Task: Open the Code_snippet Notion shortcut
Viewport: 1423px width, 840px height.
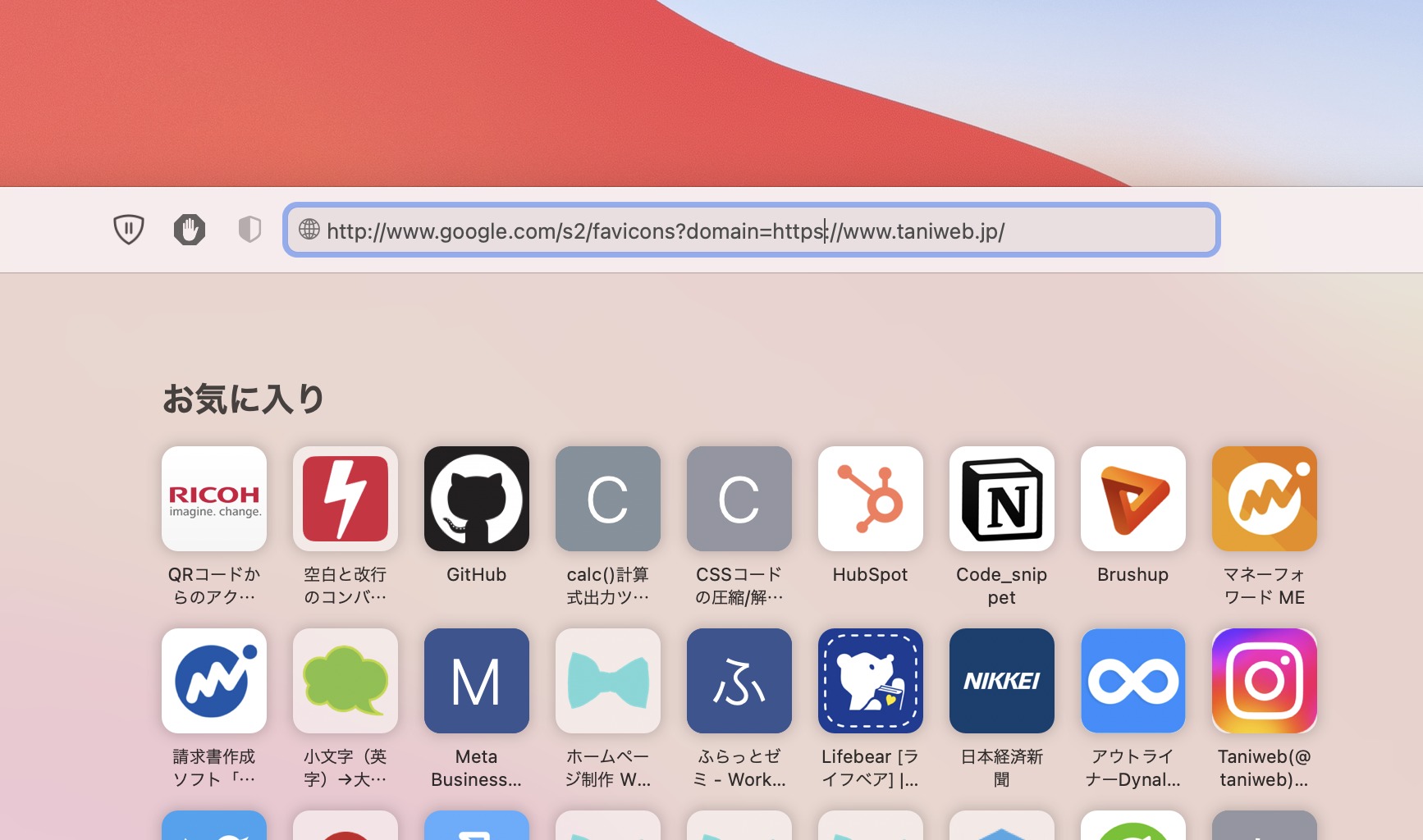Action: pos(1001,499)
